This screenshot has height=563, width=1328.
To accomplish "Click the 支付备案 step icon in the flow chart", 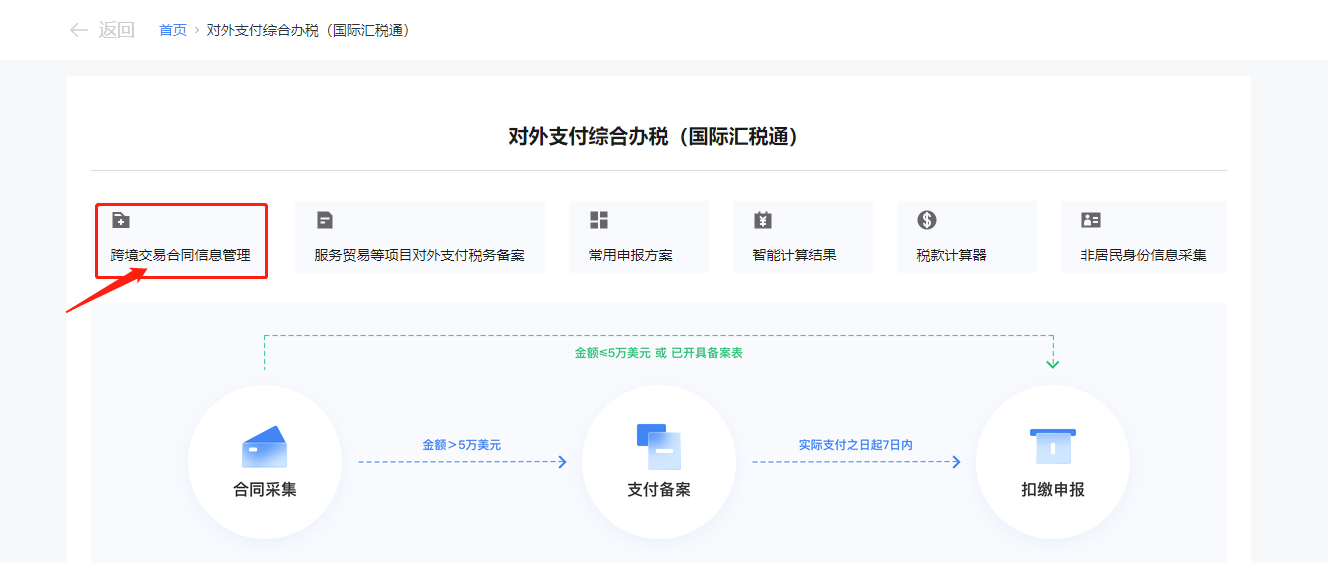I will [x=658, y=447].
